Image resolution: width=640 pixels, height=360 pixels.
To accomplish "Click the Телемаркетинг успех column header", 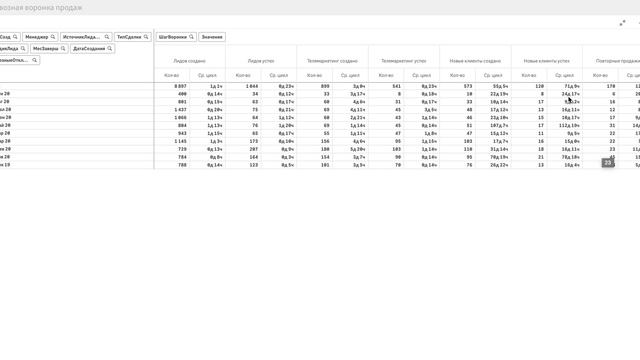I will click(x=404, y=61).
